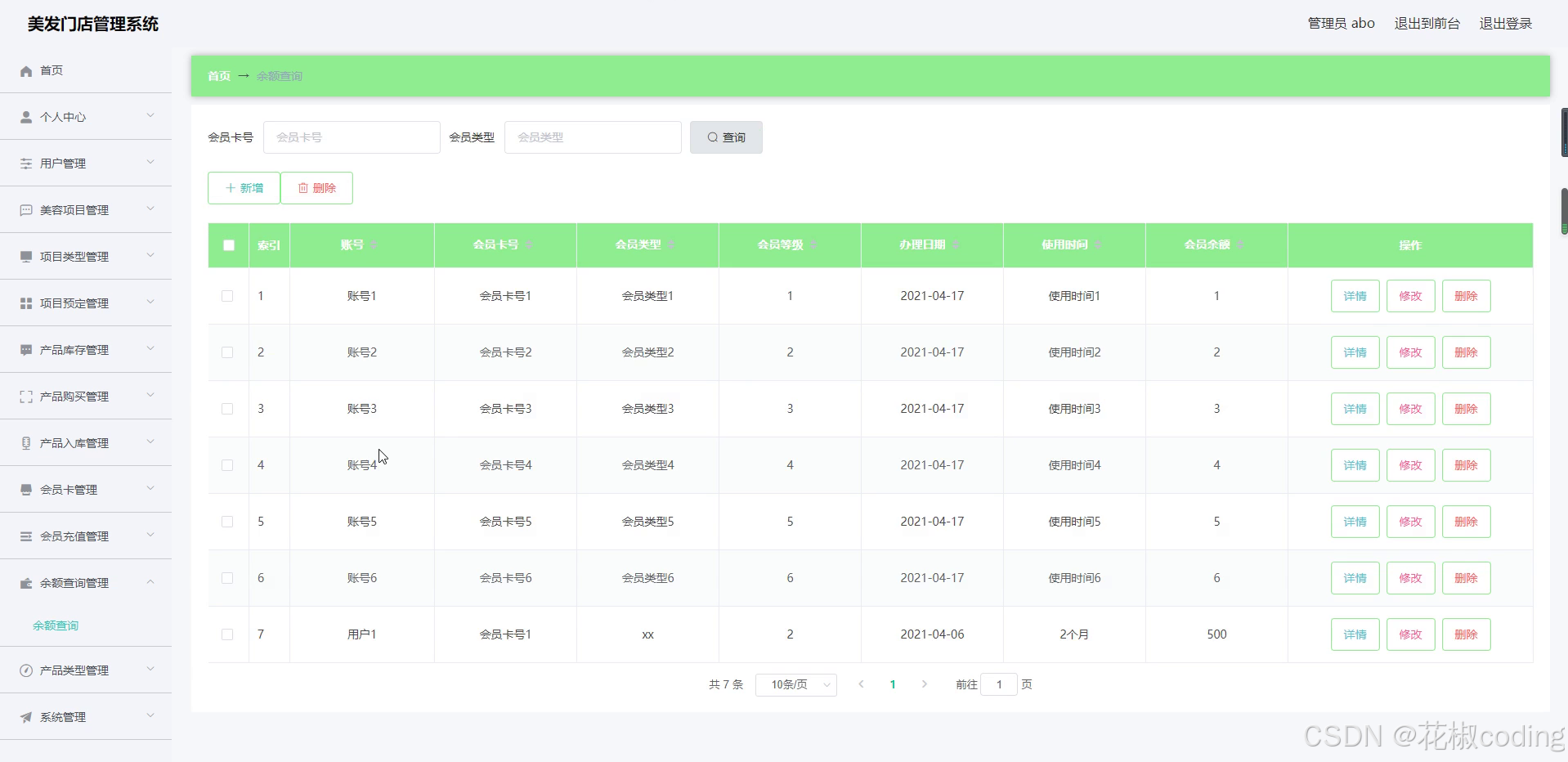This screenshot has width=1568, height=762.
Task: Click the home icon beside 首页
Action: pos(26,71)
